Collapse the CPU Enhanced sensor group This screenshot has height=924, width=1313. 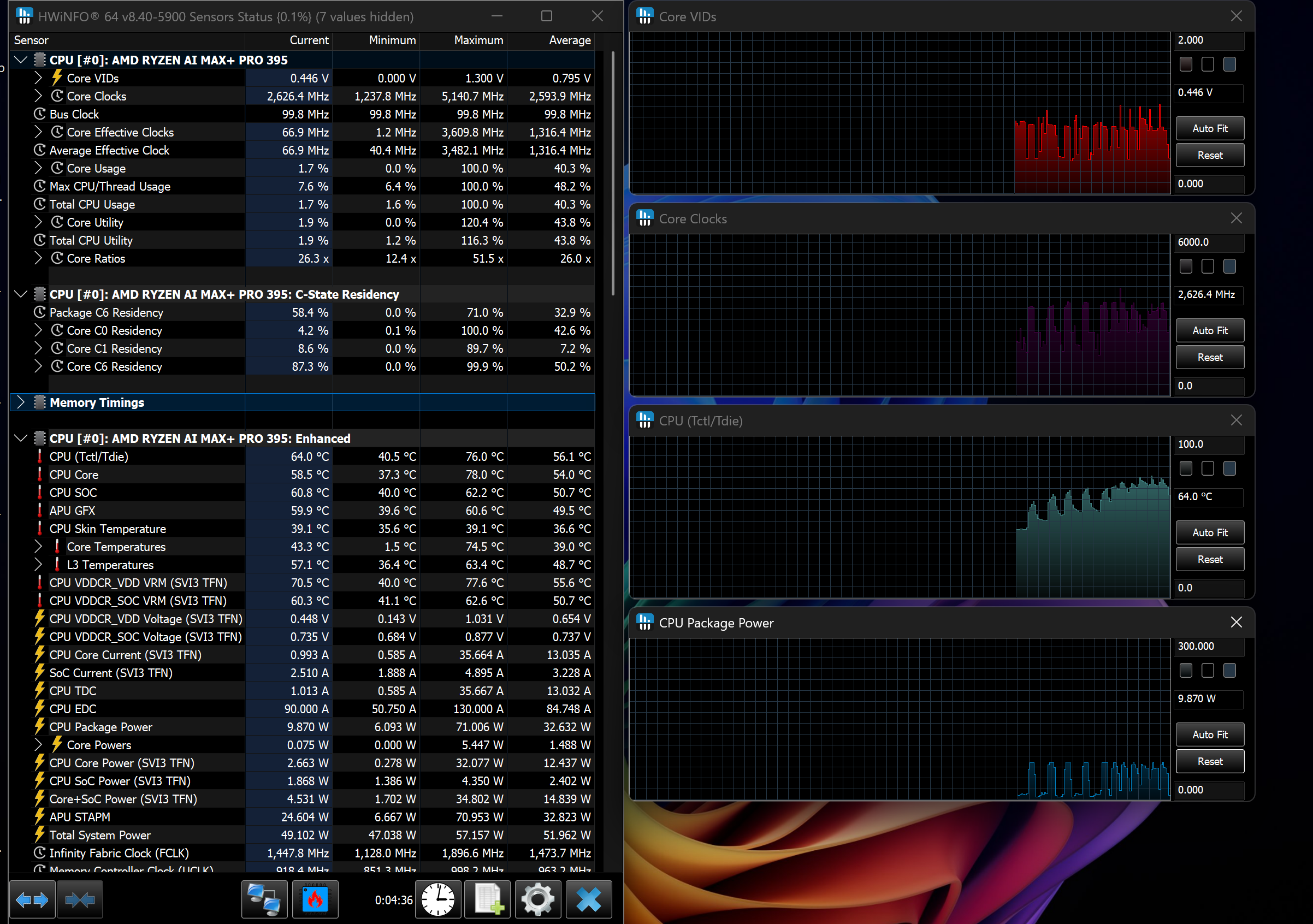tap(21, 439)
